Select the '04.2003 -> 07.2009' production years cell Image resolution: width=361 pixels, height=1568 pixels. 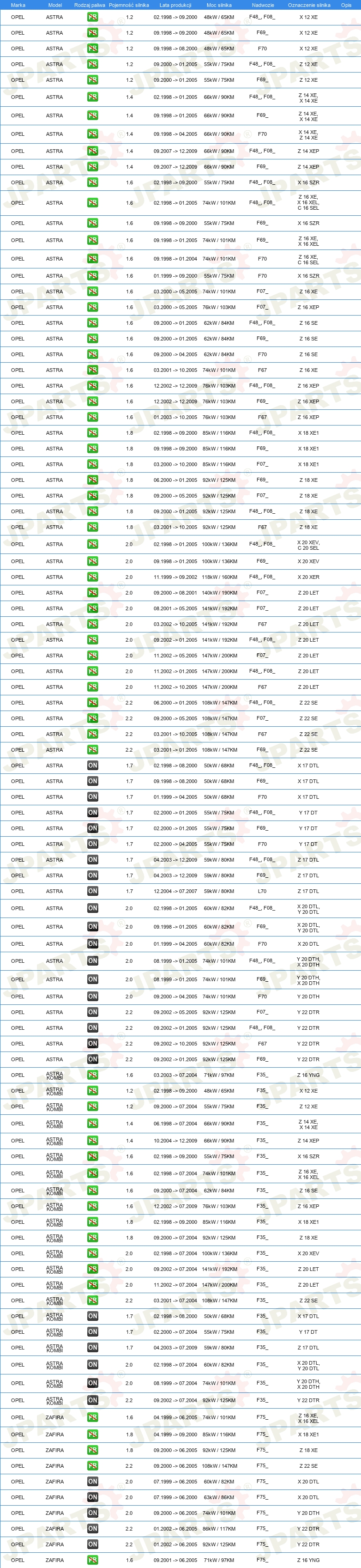(x=175, y=1348)
